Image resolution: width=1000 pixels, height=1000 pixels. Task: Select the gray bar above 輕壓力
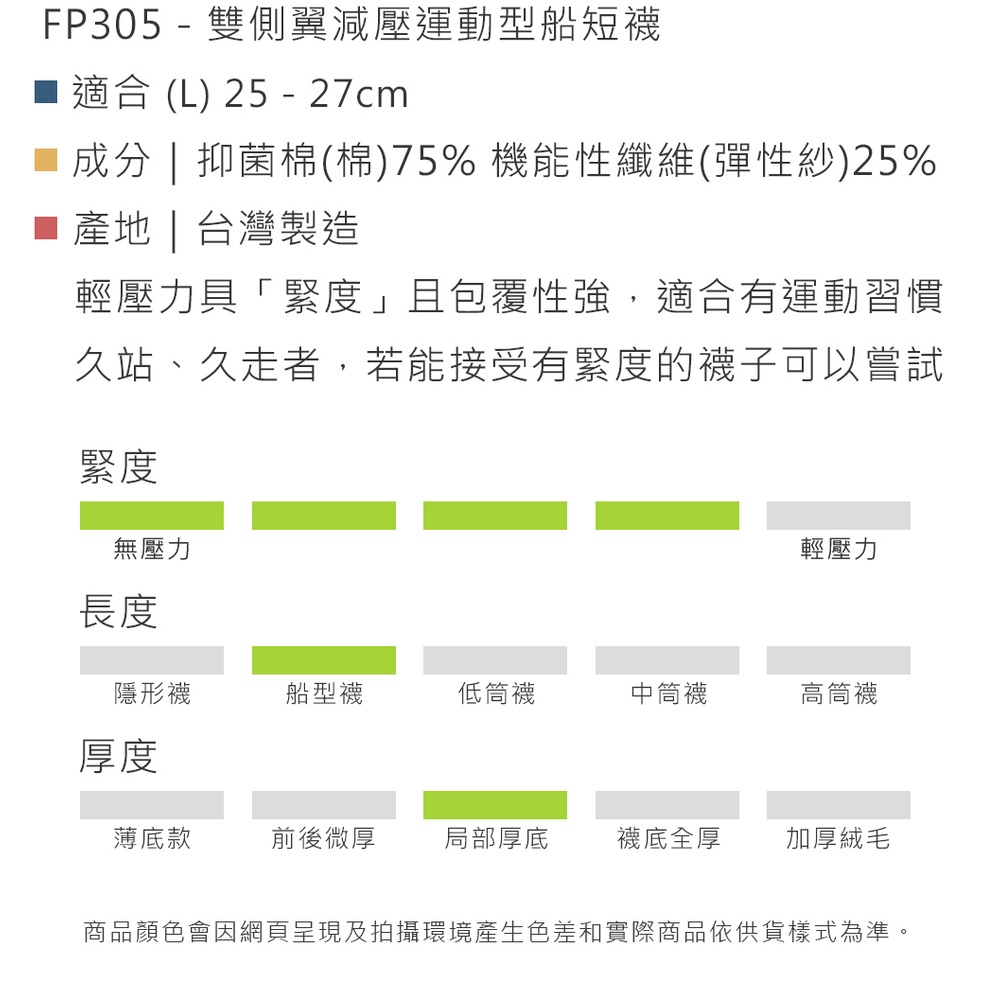(x=838, y=515)
